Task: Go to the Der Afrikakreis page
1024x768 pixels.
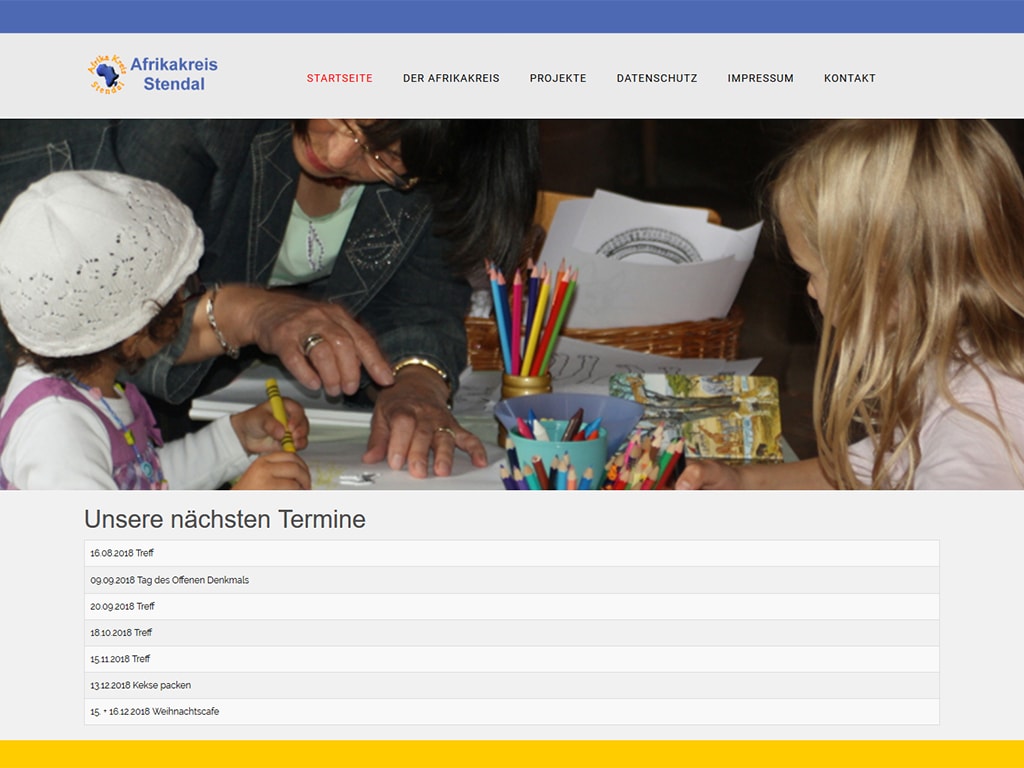Action: pos(451,78)
